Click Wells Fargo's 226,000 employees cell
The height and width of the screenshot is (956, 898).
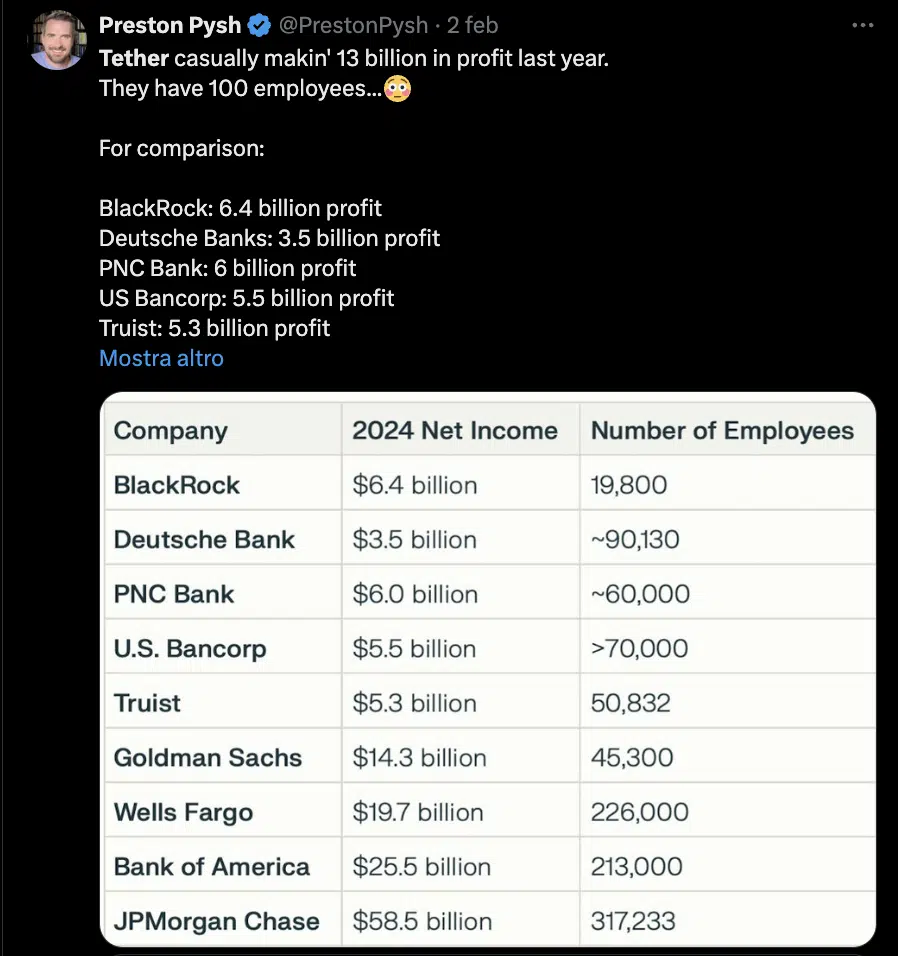[640, 811]
